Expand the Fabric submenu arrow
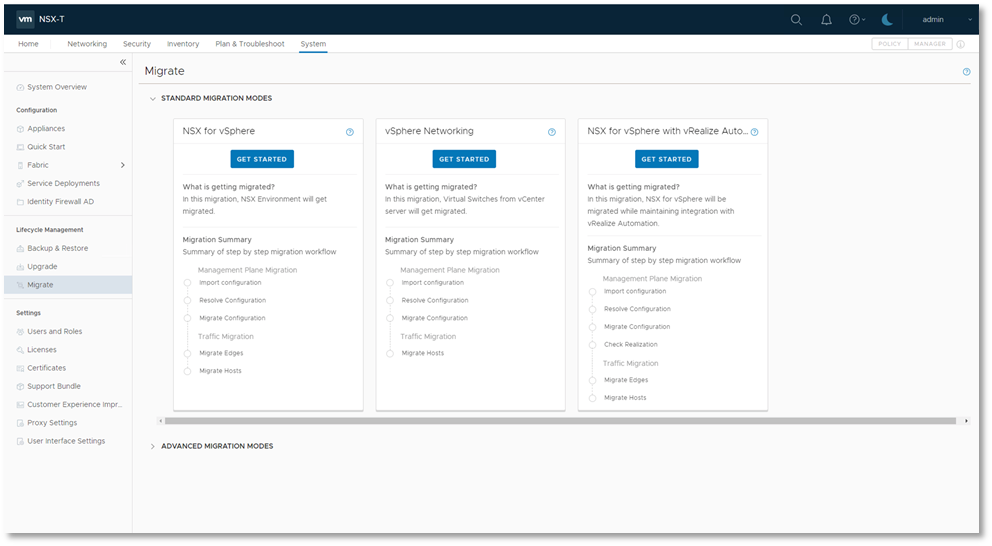The height and width of the screenshot is (546, 992). 123,165
